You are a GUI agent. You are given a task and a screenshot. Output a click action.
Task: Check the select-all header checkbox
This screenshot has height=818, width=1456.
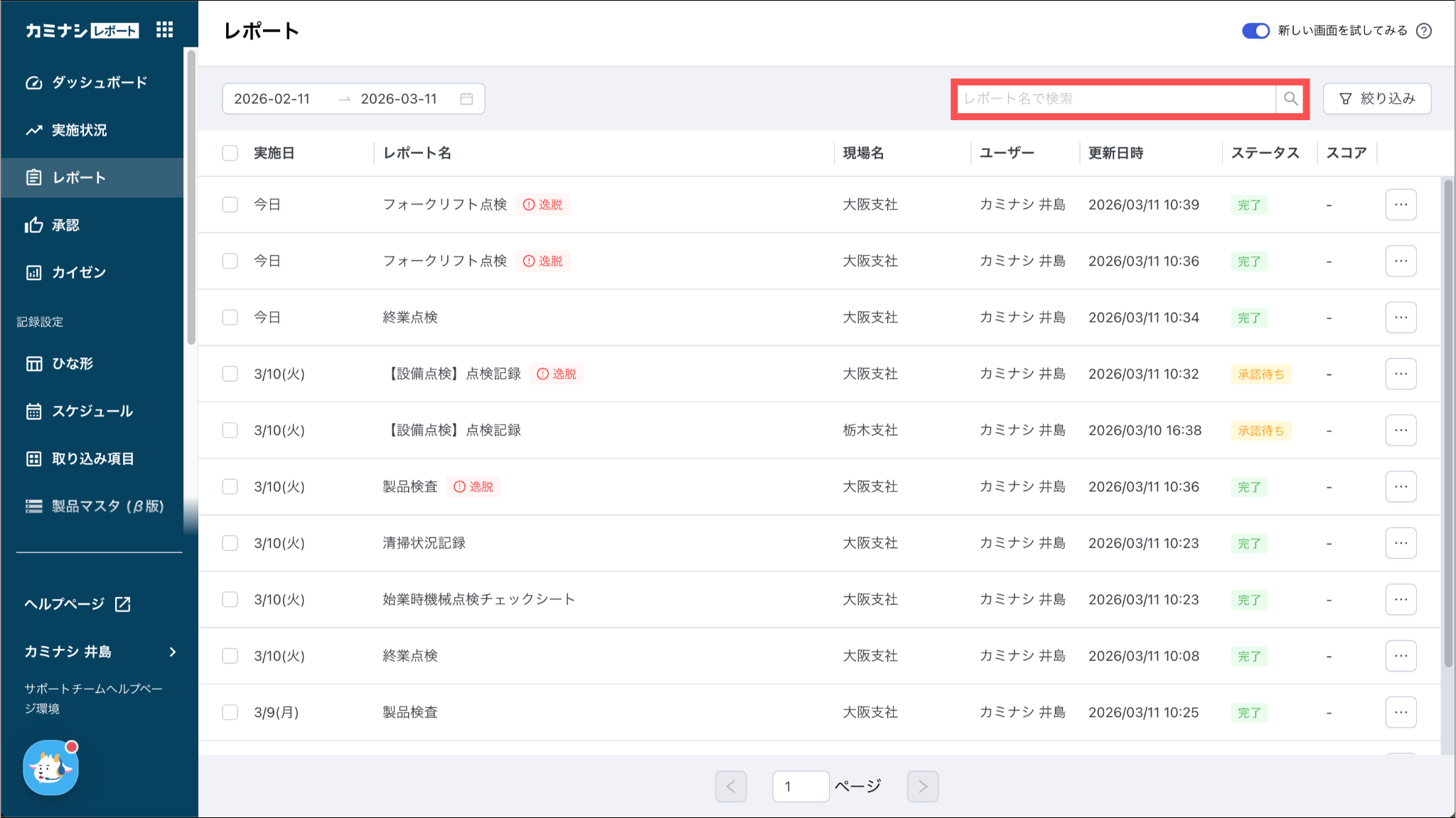[230, 153]
